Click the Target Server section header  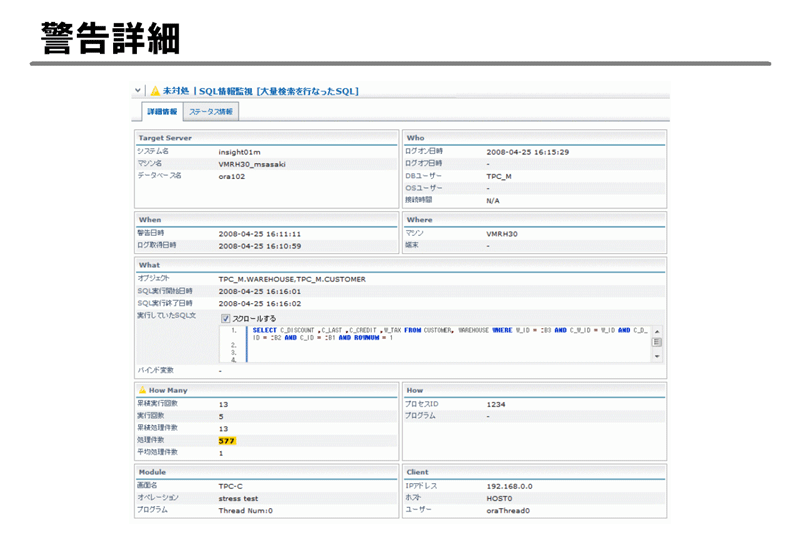coord(165,138)
